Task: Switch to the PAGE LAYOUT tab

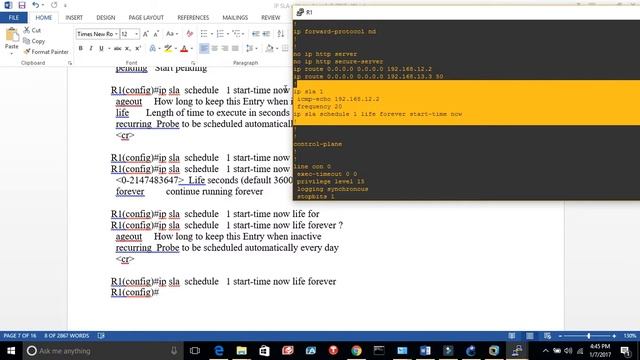Action: (146, 18)
